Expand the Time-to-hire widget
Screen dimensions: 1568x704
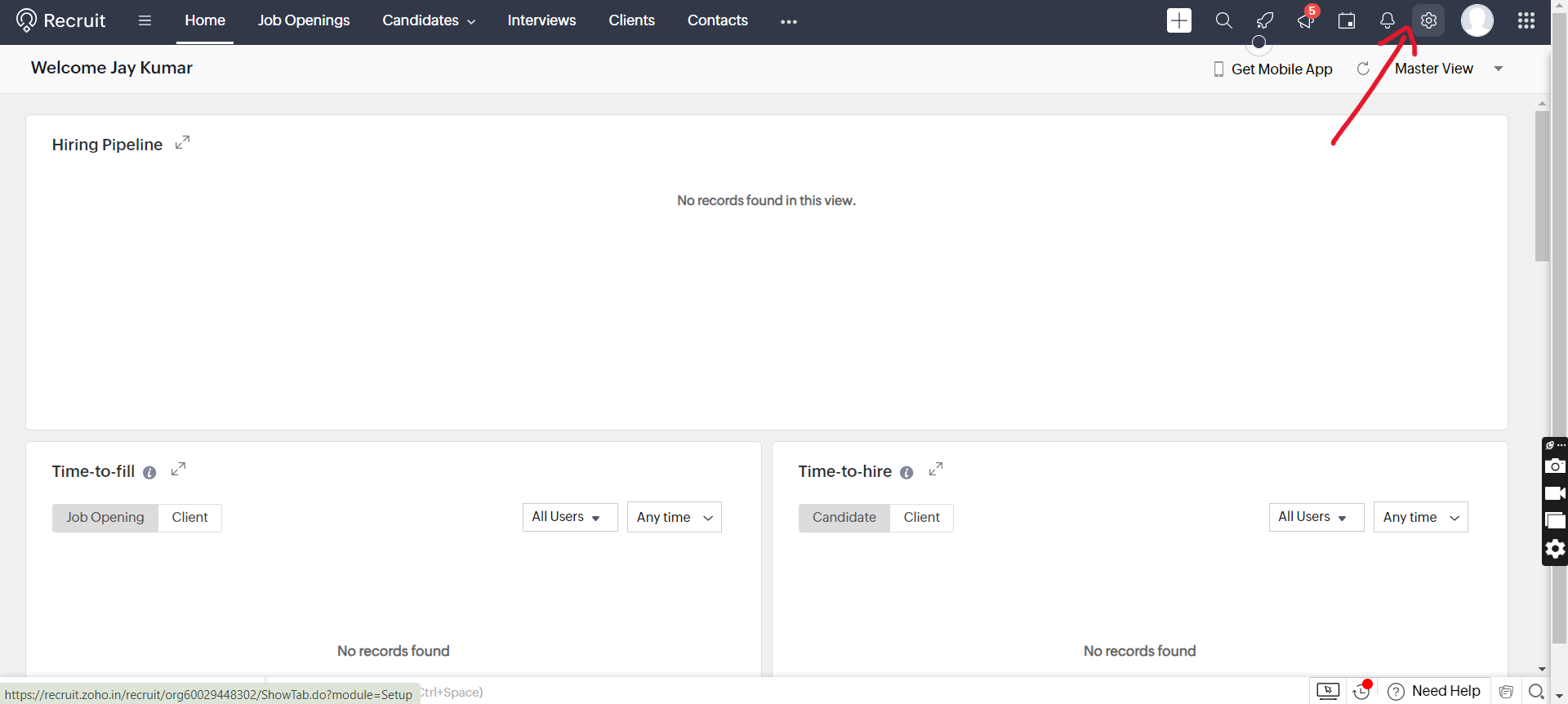click(936, 469)
